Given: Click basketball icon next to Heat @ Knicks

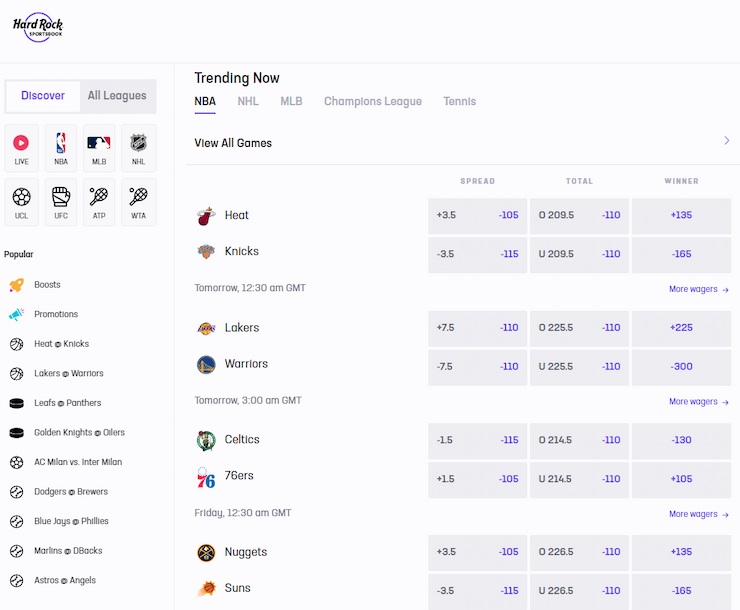Looking at the screenshot, I should (17, 344).
